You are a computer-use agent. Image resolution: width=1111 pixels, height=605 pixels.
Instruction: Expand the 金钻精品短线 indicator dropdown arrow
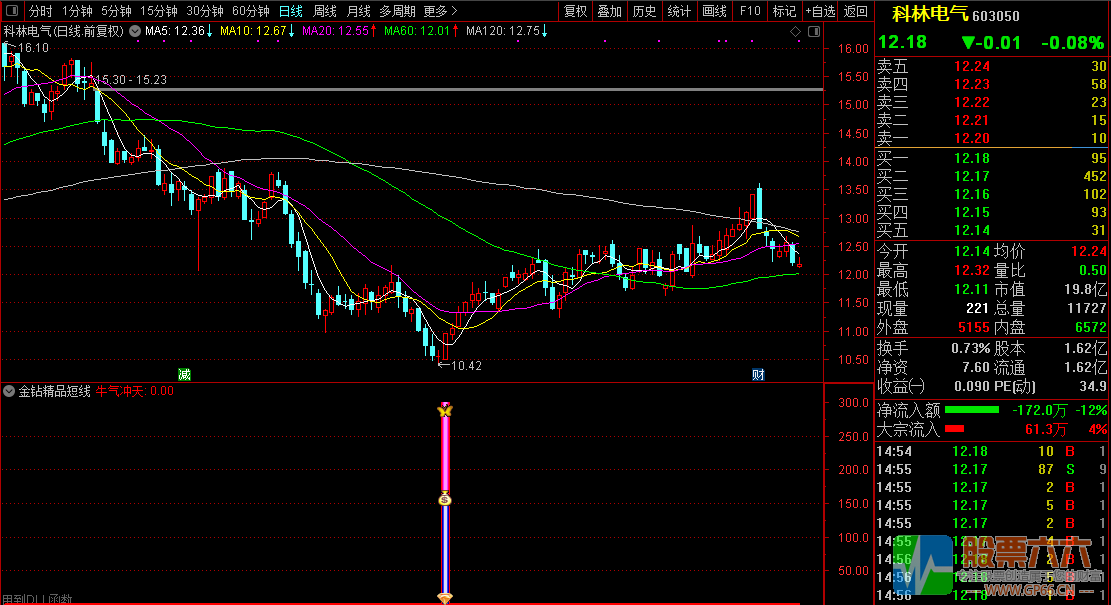(x=9, y=391)
